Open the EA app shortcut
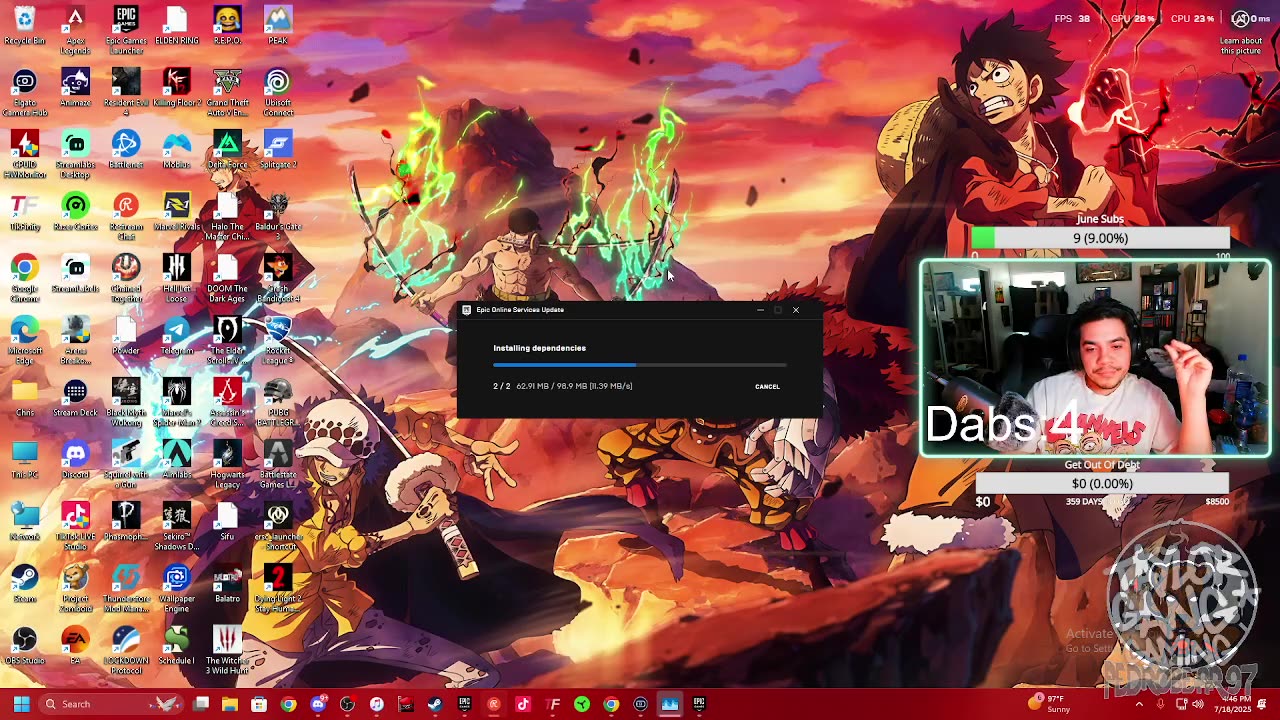The image size is (1280, 720). [75, 647]
